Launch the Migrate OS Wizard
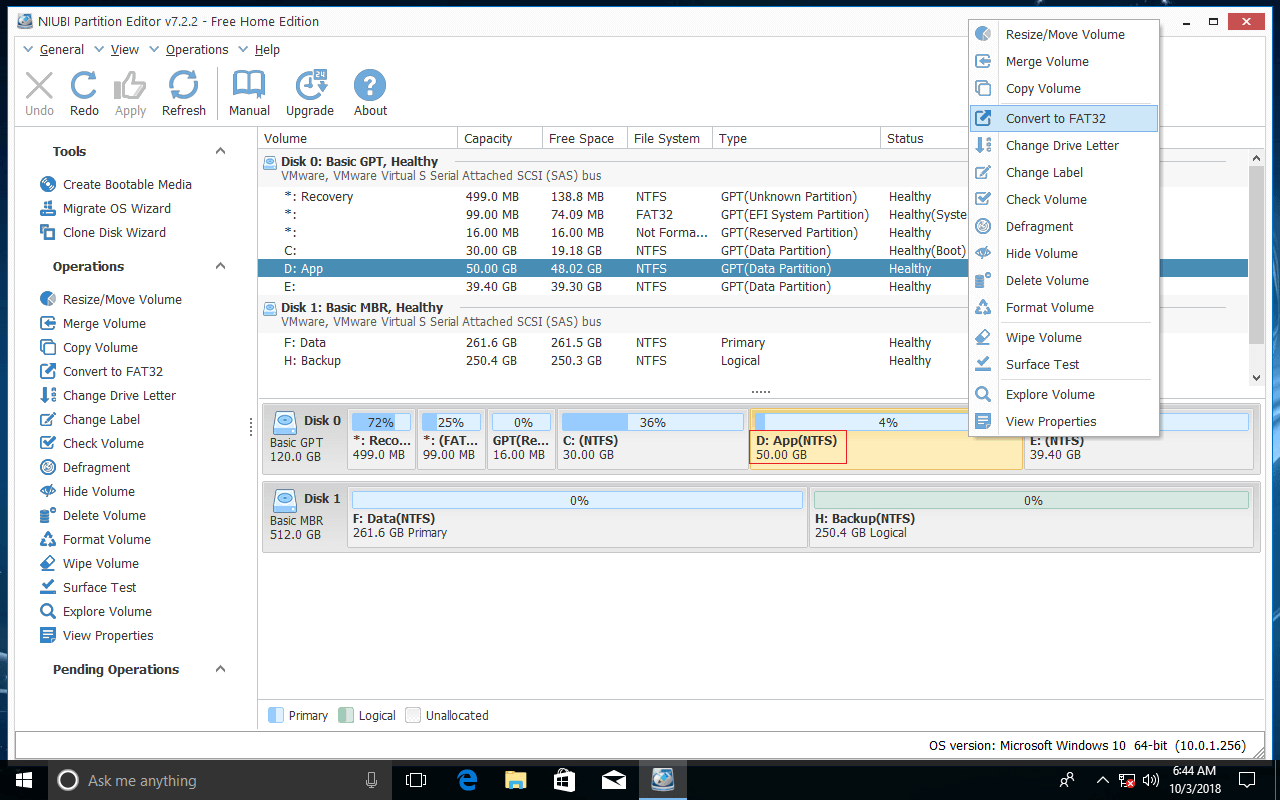 (116, 208)
